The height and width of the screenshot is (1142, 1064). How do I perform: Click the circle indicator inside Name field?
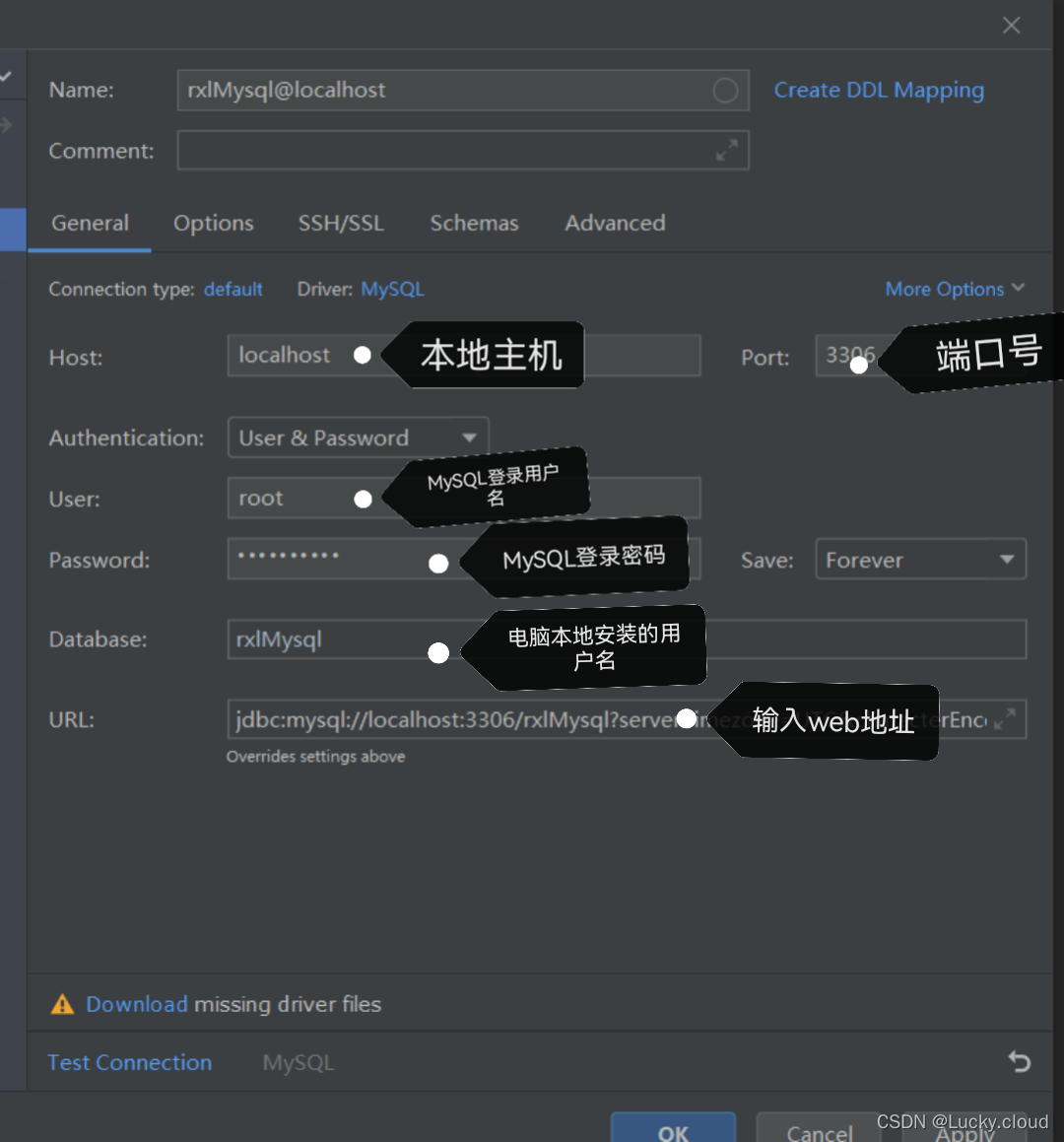point(725,90)
